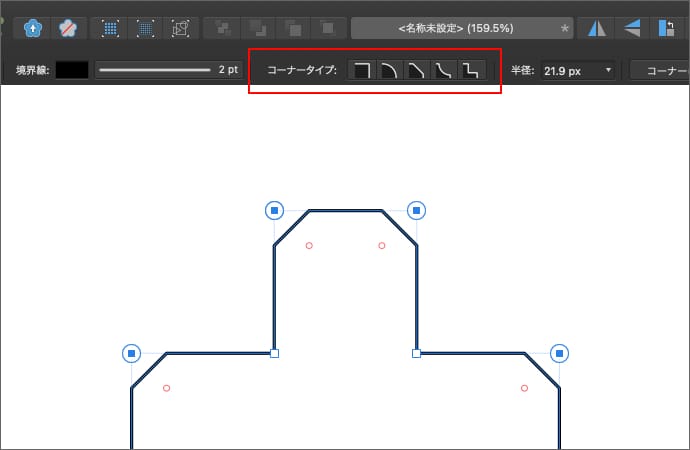Viewport: 690px width, 450px height.
Task: Toggle the second dotted-grid icon in toolbar
Action: [x=146, y=28]
